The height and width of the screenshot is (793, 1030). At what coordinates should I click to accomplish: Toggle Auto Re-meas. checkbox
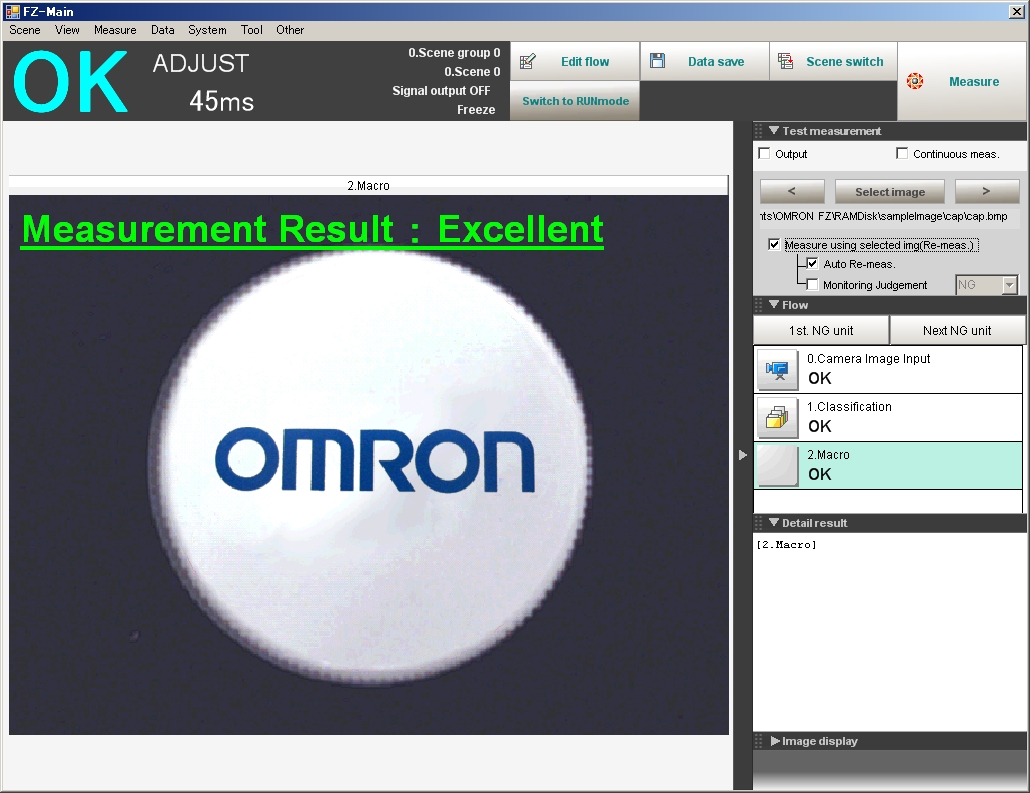click(812, 263)
